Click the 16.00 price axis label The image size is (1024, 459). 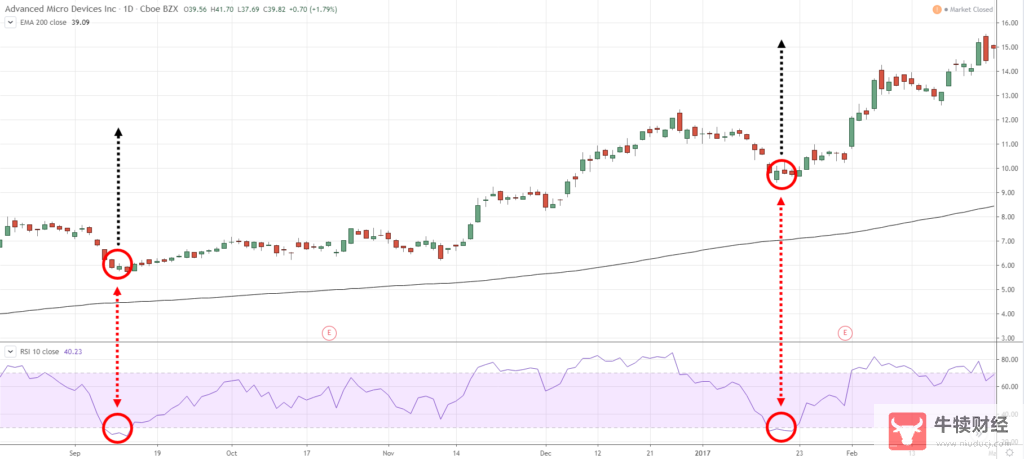point(1009,23)
